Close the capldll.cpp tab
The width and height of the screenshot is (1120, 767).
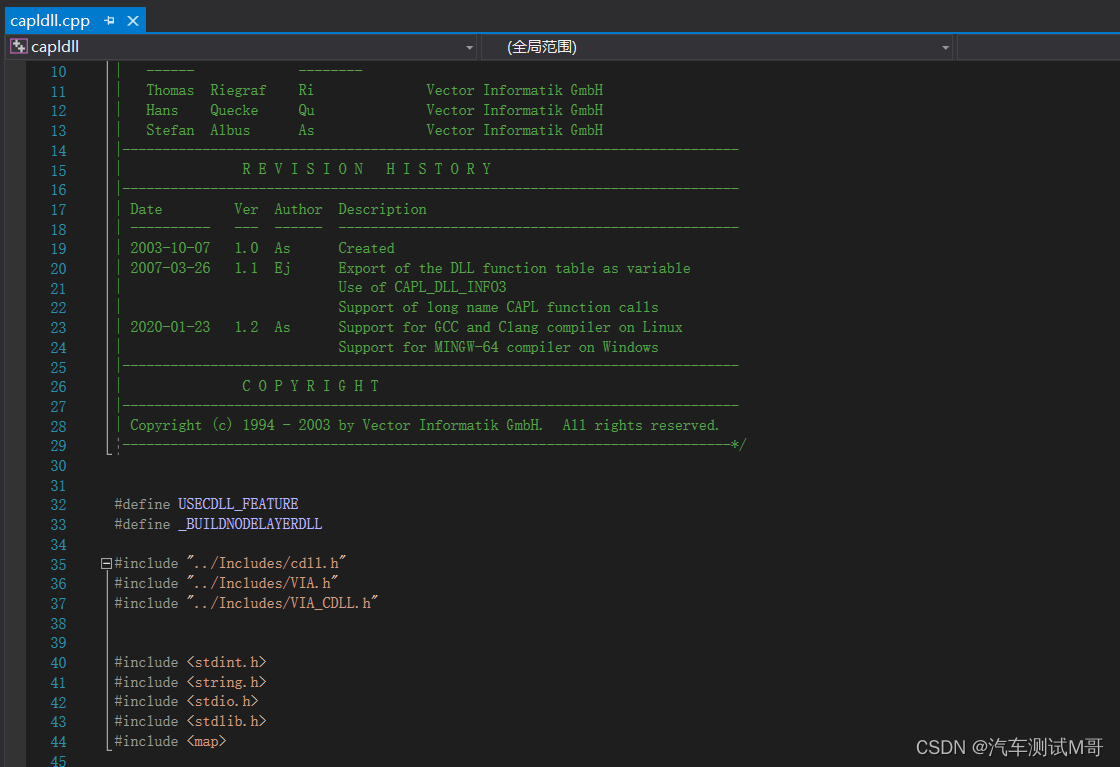(134, 19)
